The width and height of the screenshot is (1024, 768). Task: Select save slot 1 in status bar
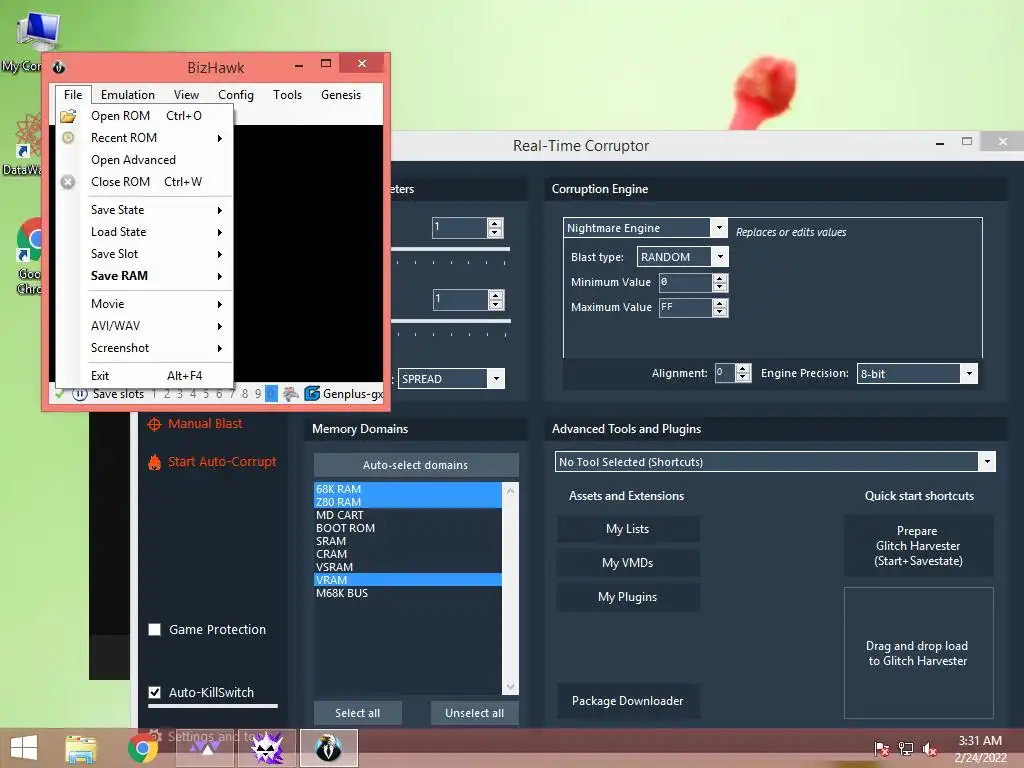(x=154, y=394)
